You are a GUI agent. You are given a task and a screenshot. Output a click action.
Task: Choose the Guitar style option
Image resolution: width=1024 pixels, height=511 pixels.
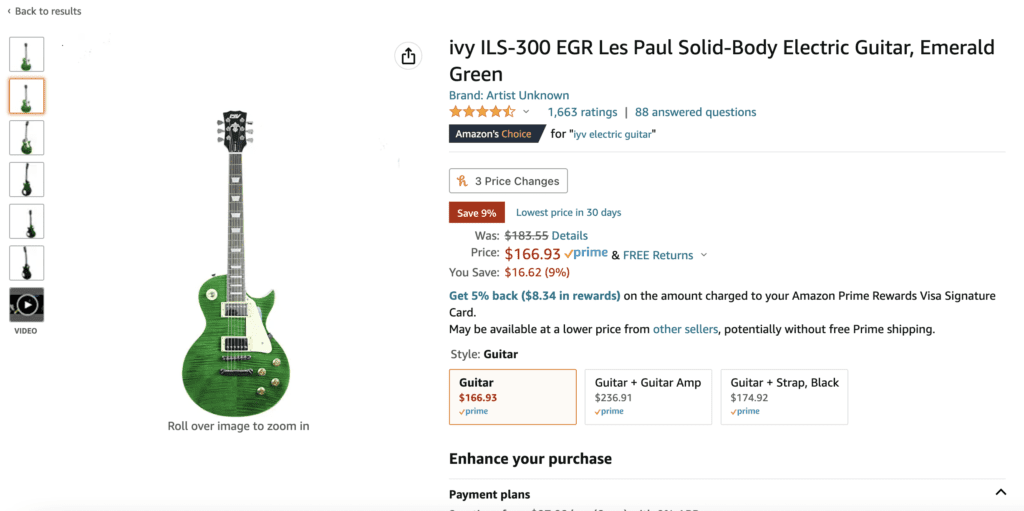click(513, 396)
